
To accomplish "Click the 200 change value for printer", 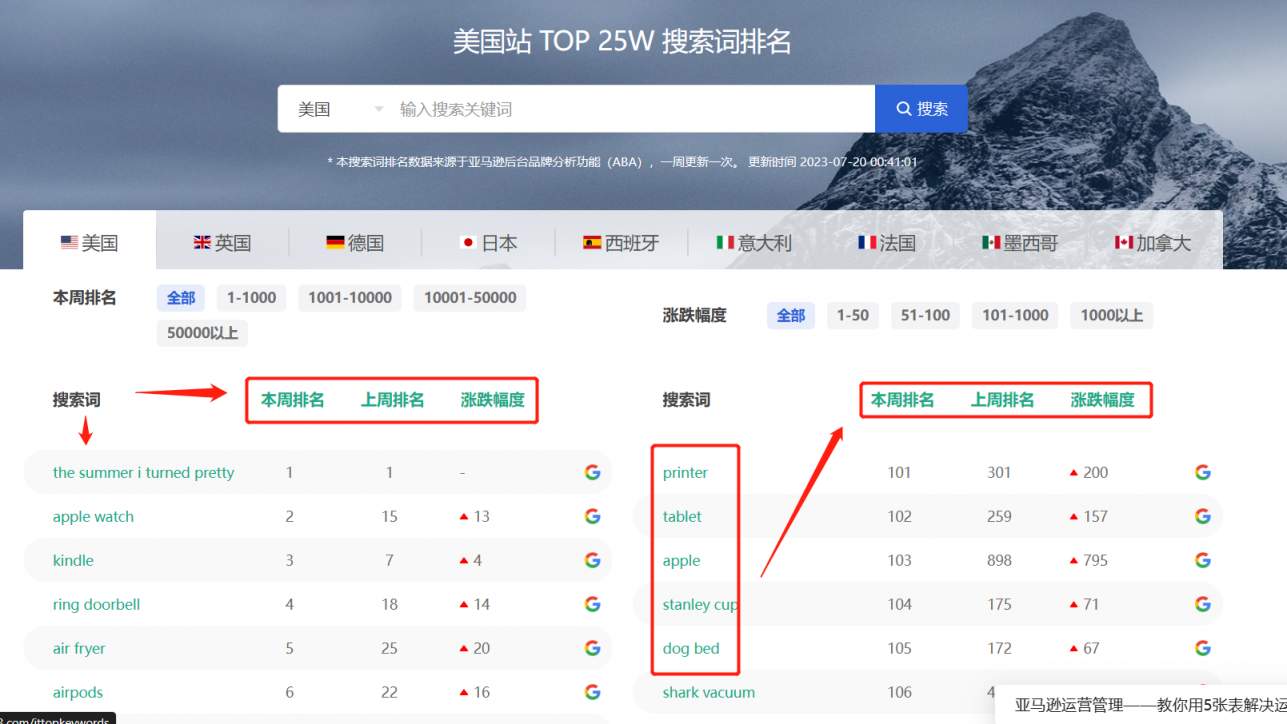I will (1095, 472).
